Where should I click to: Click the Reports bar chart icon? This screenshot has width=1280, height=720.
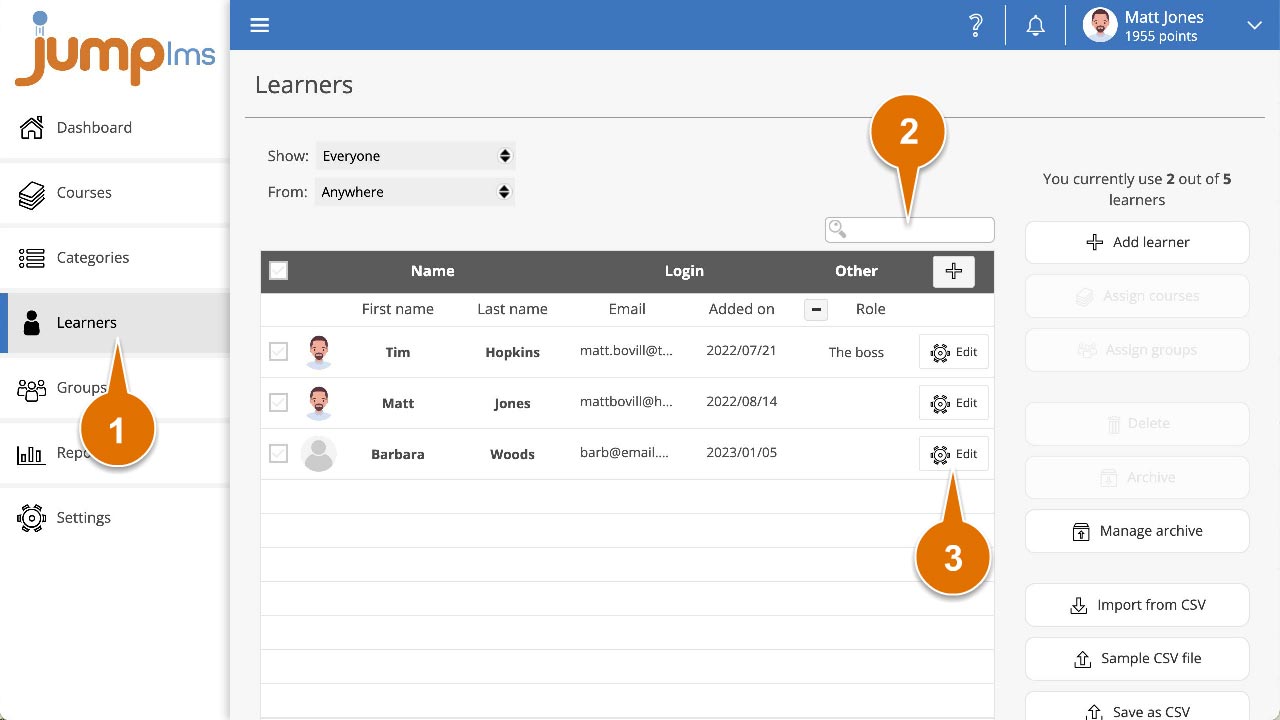(31, 455)
